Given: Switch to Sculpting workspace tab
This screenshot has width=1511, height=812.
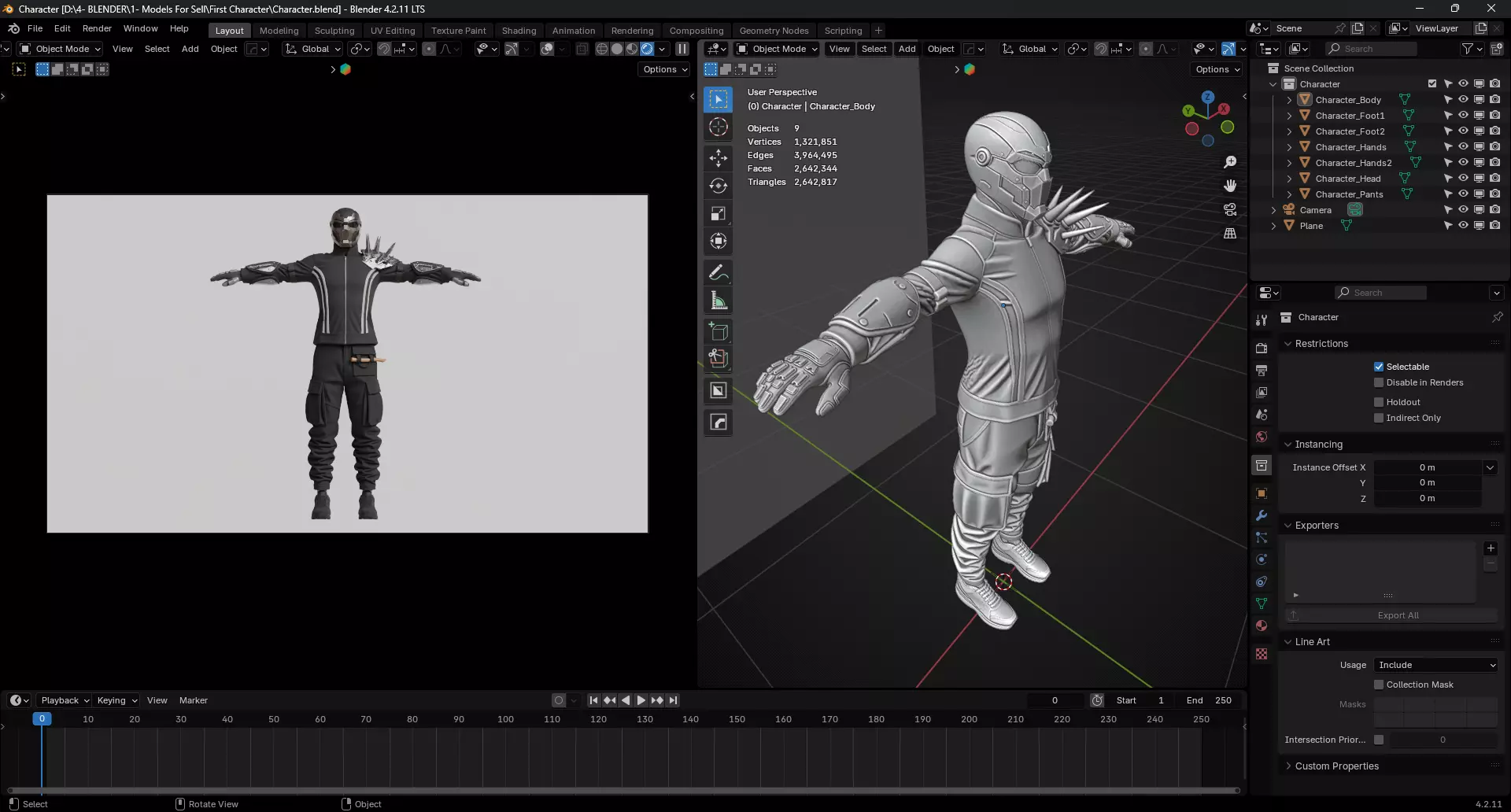Looking at the screenshot, I should 334,31.
